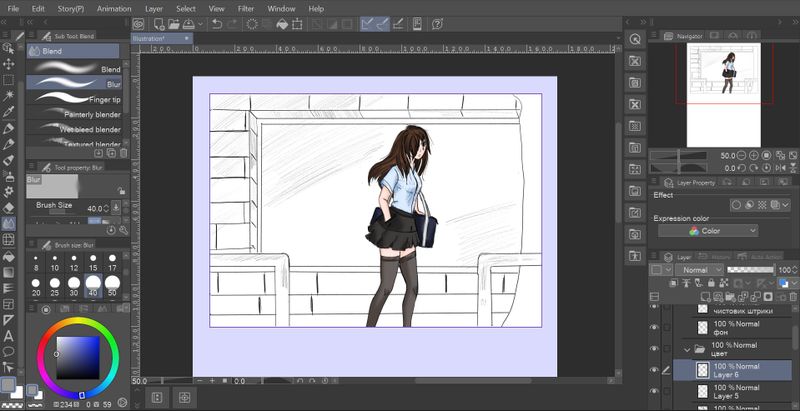
Task: Select the Move layer tool
Action: click(8, 64)
